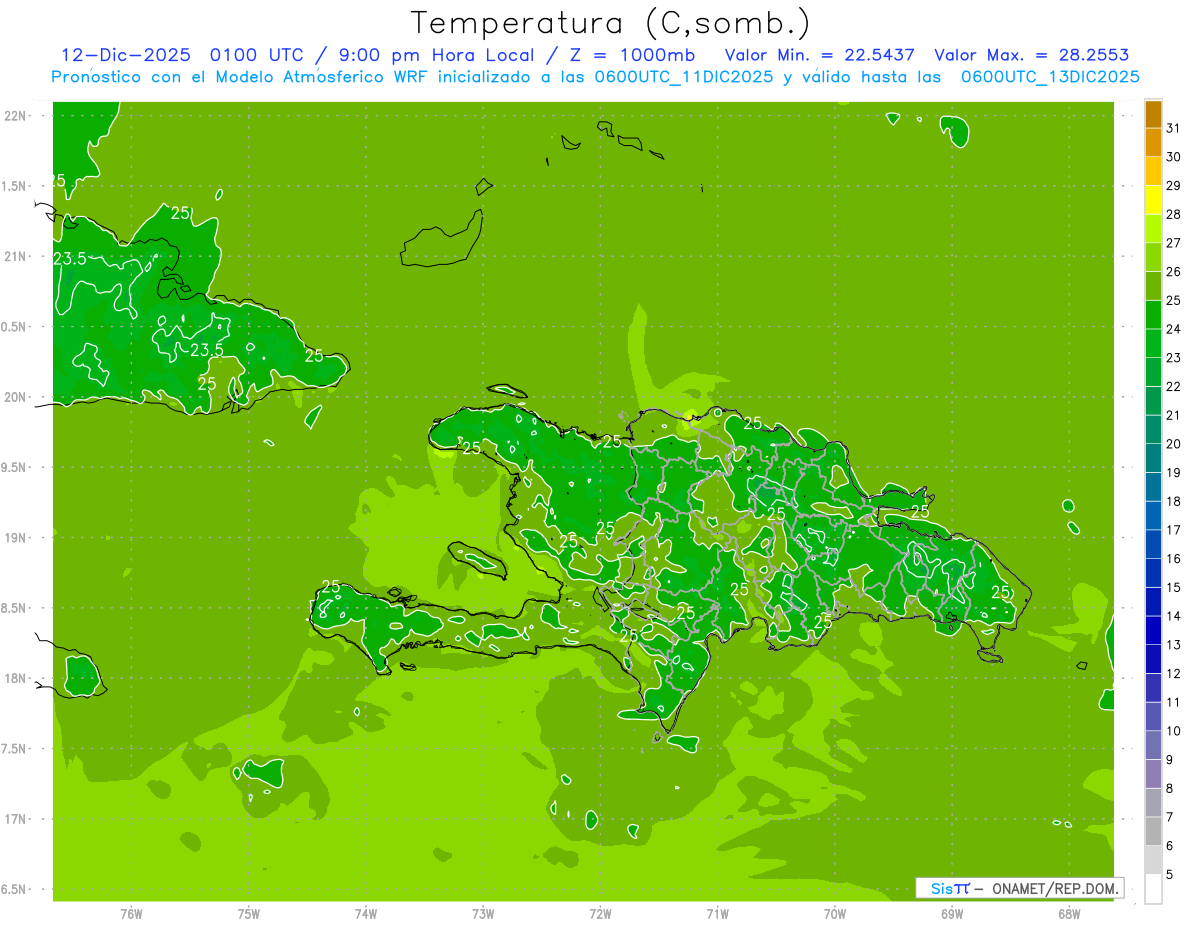Click the '18' colorbar label
Image resolution: width=1200 pixels, height=927 pixels.
[1173, 502]
